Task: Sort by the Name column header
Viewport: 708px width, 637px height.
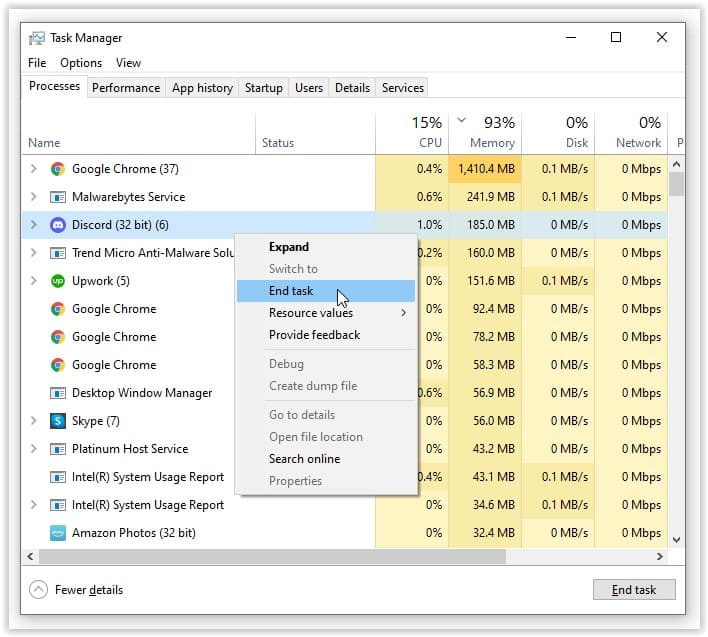Action: [x=138, y=133]
